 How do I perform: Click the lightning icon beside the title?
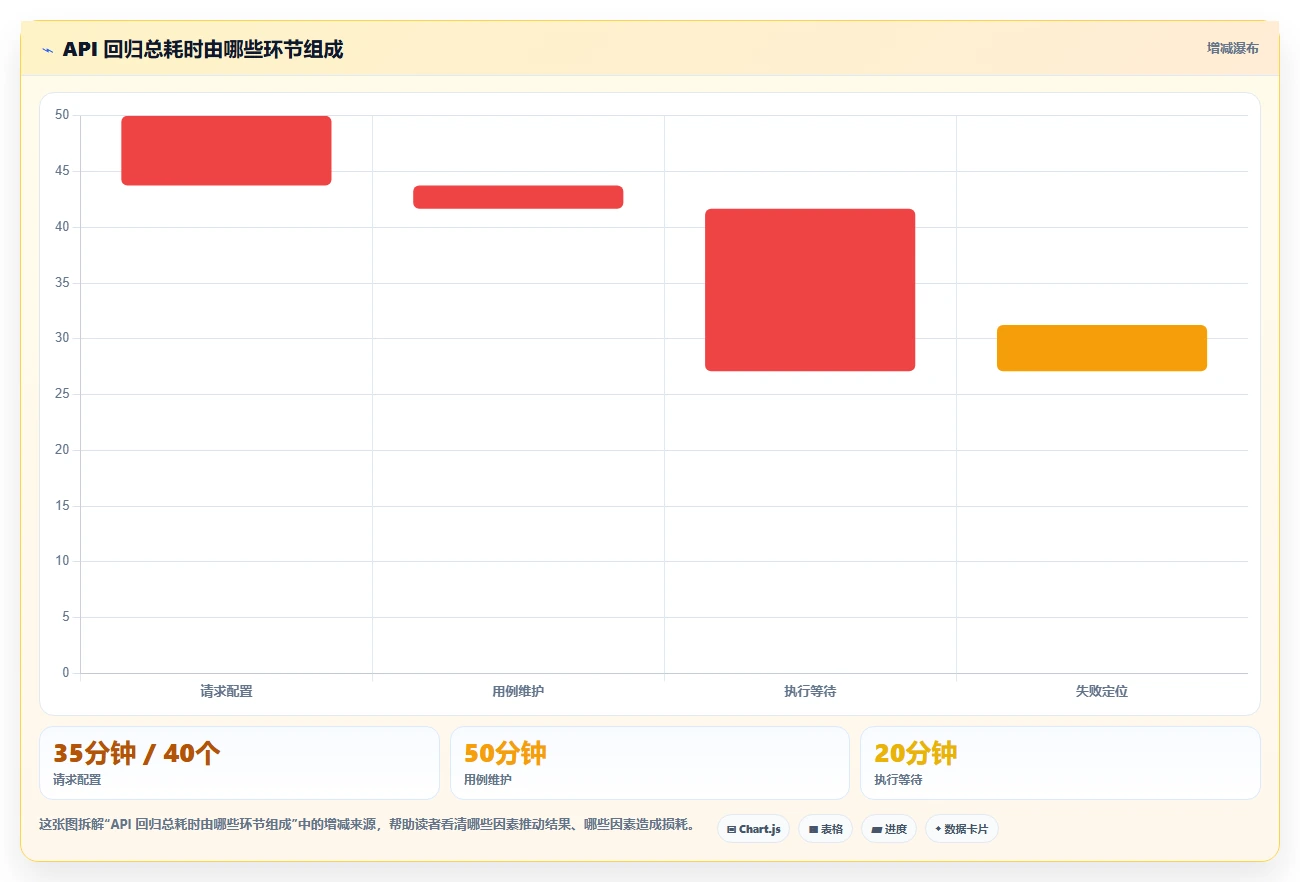[x=47, y=50]
